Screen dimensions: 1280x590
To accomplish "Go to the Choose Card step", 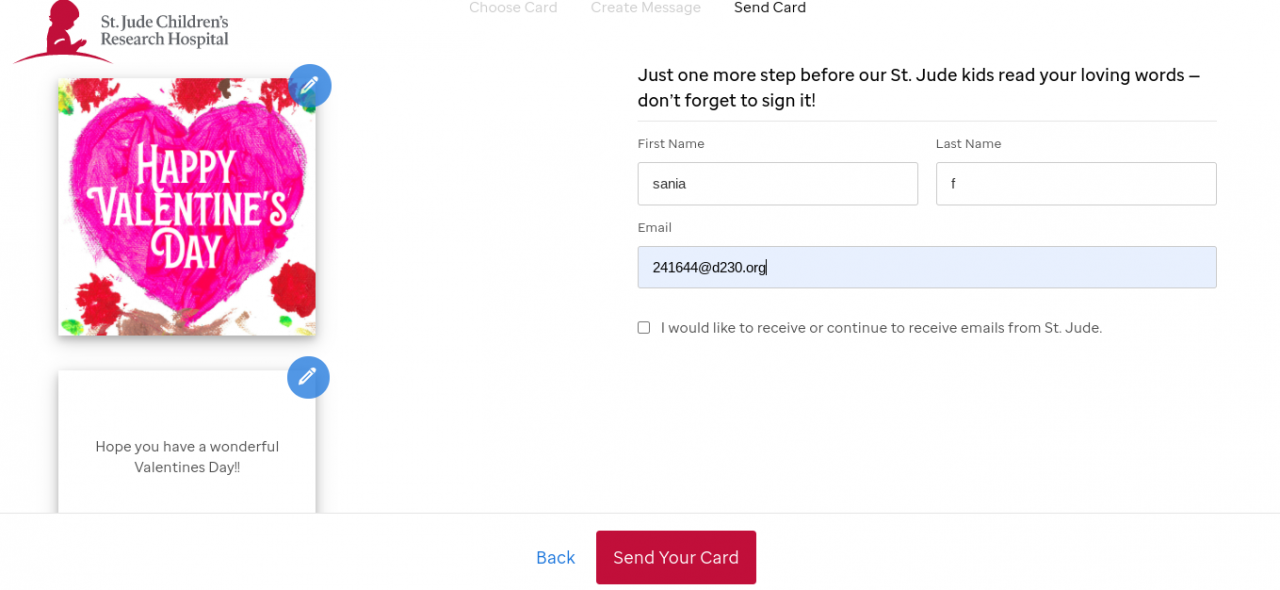I will coord(513,8).
